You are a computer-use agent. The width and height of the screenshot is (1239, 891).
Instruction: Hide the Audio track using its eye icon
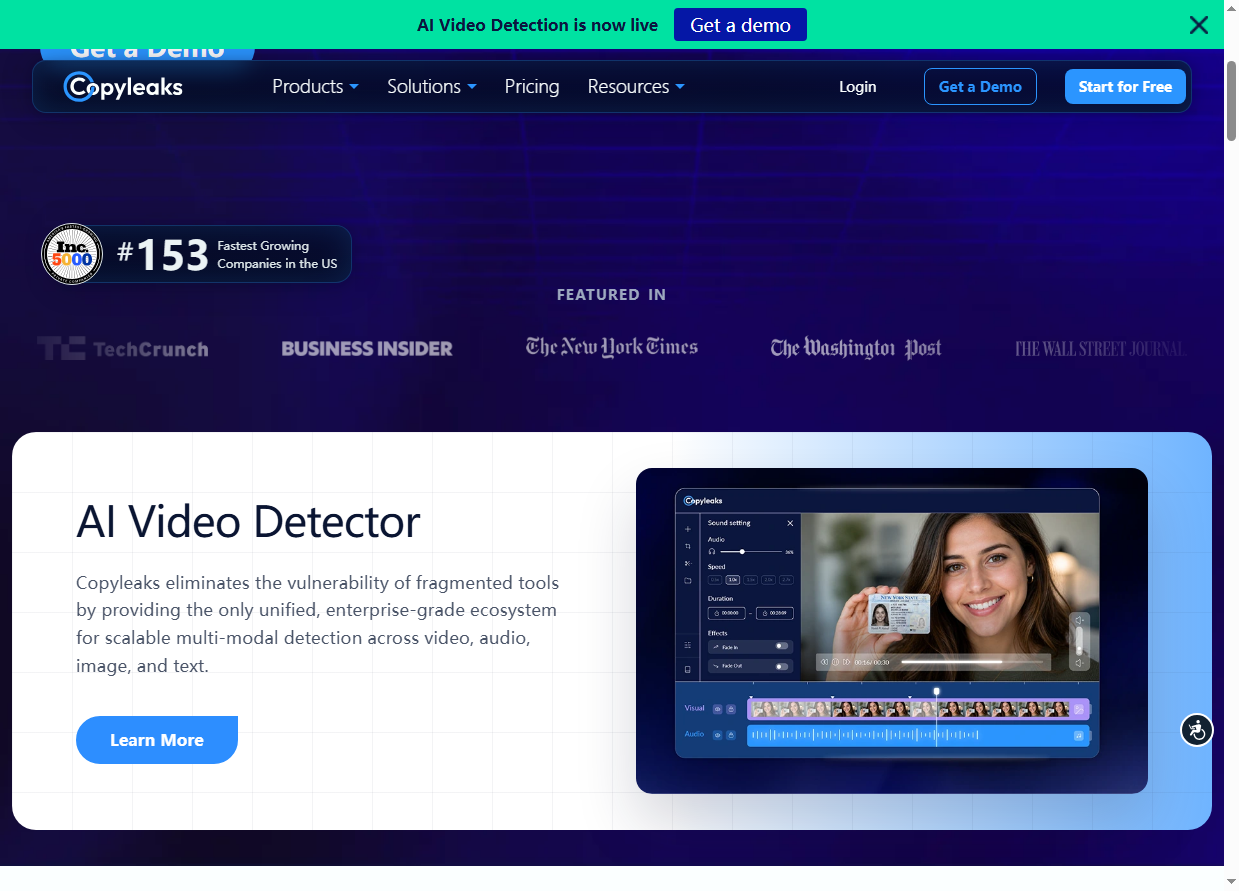(x=717, y=735)
